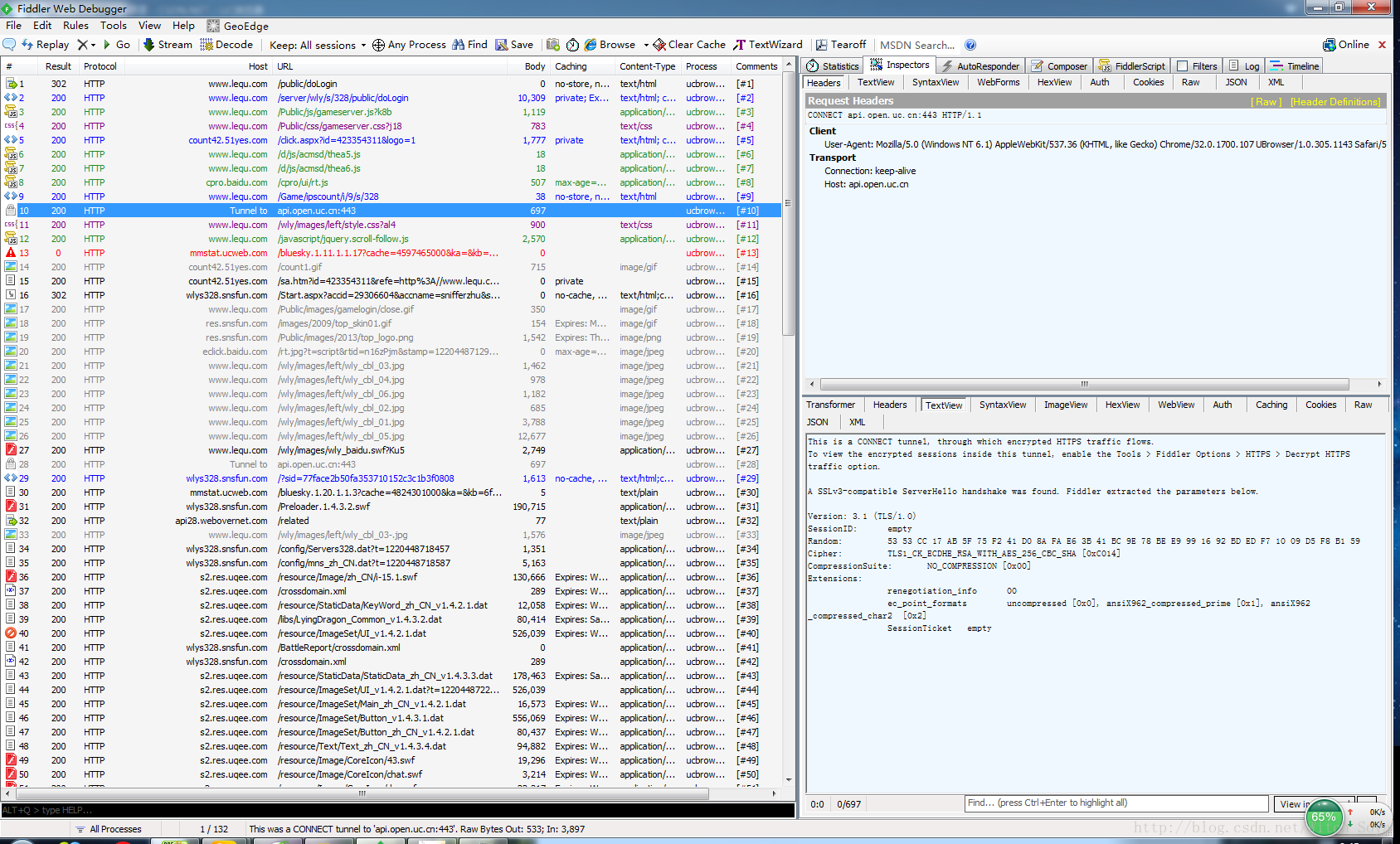Replay the selected sessions

(46, 45)
